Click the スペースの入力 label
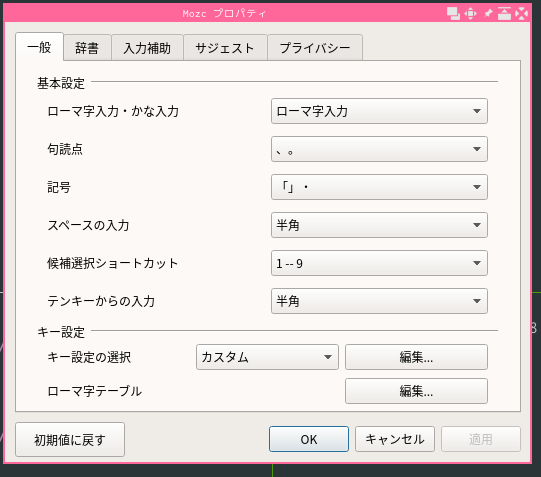The image size is (541, 477). 88,225
